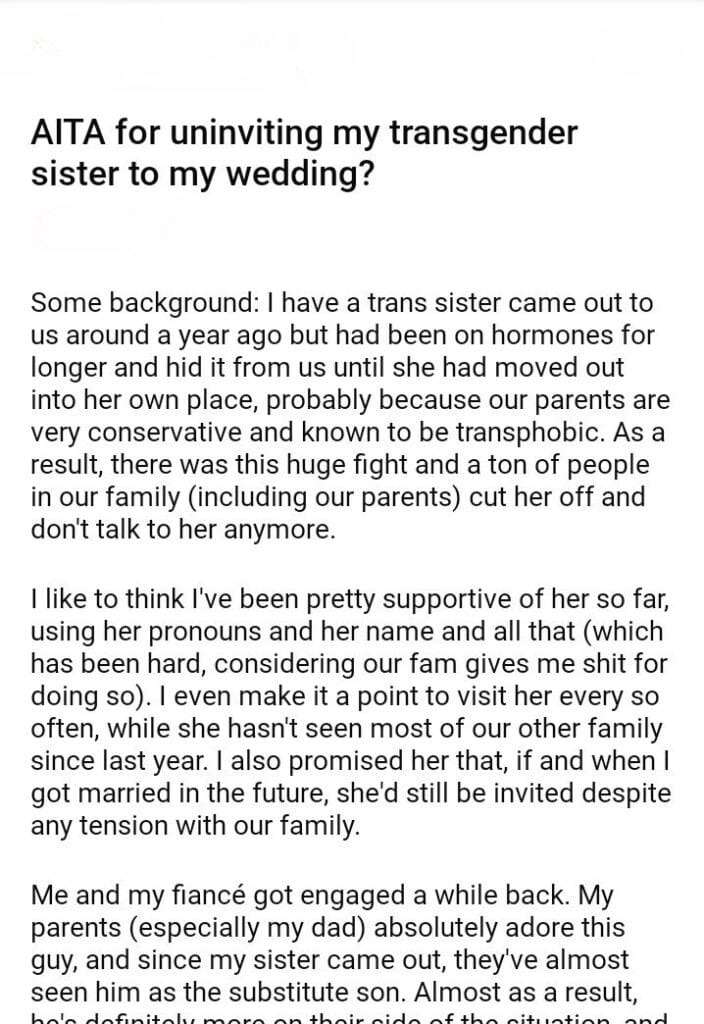This screenshot has height=1024, width=704.
Task: Click "AITA" at the start of the title
Action: coord(66,132)
